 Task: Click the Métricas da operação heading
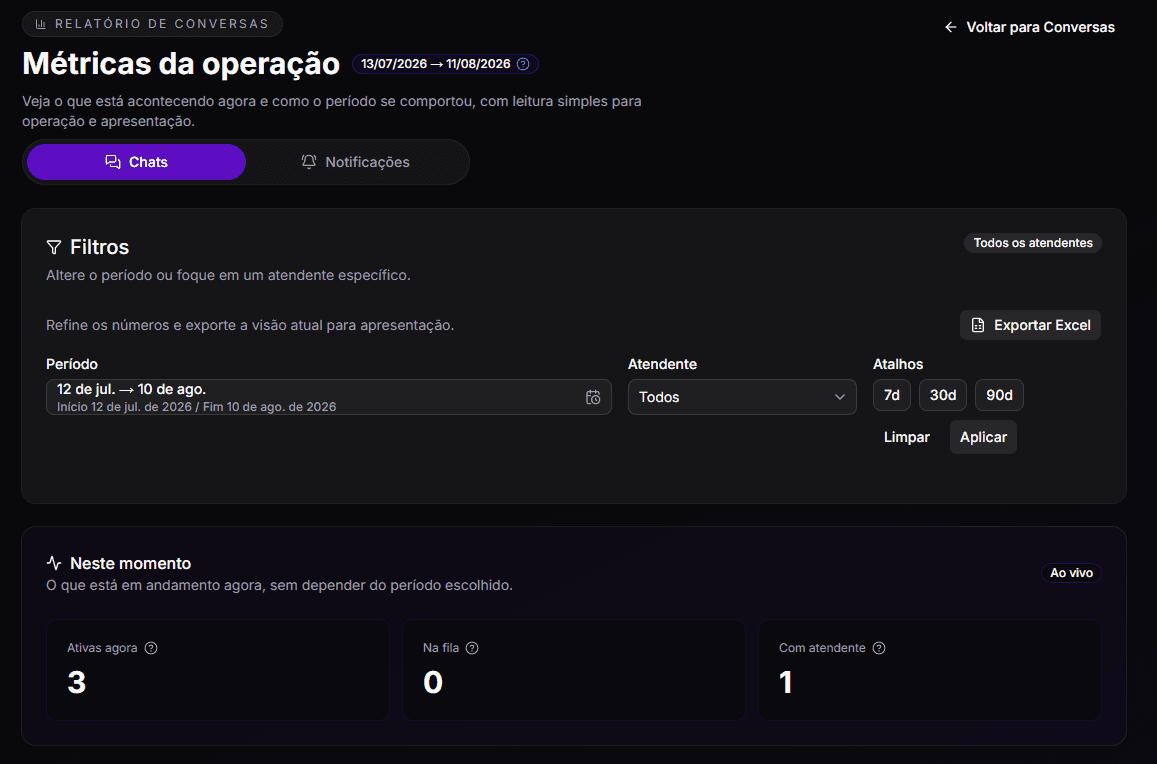[181, 64]
